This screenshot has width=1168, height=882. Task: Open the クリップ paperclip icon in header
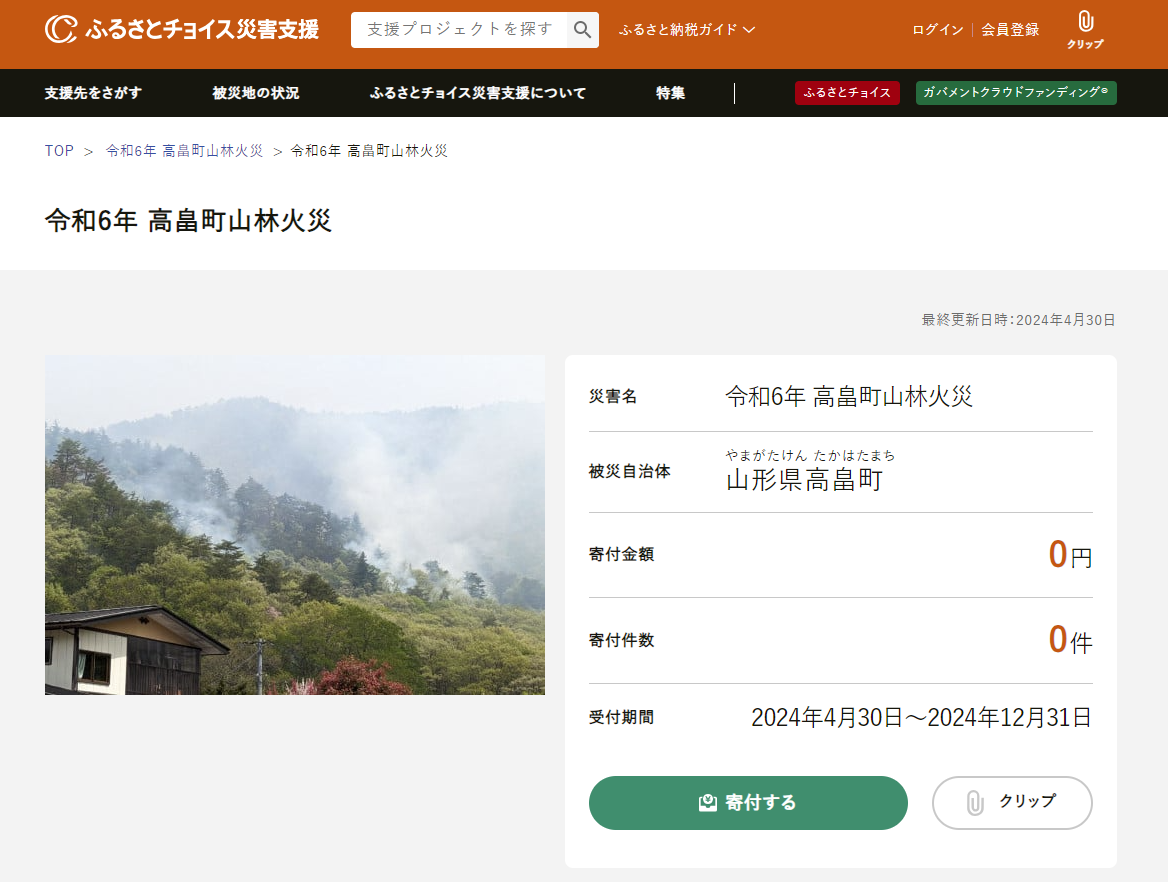coord(1085,30)
